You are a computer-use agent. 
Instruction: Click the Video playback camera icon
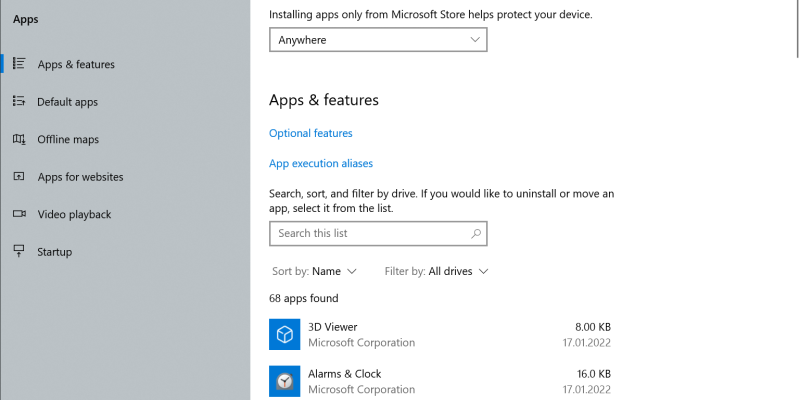[x=19, y=214]
